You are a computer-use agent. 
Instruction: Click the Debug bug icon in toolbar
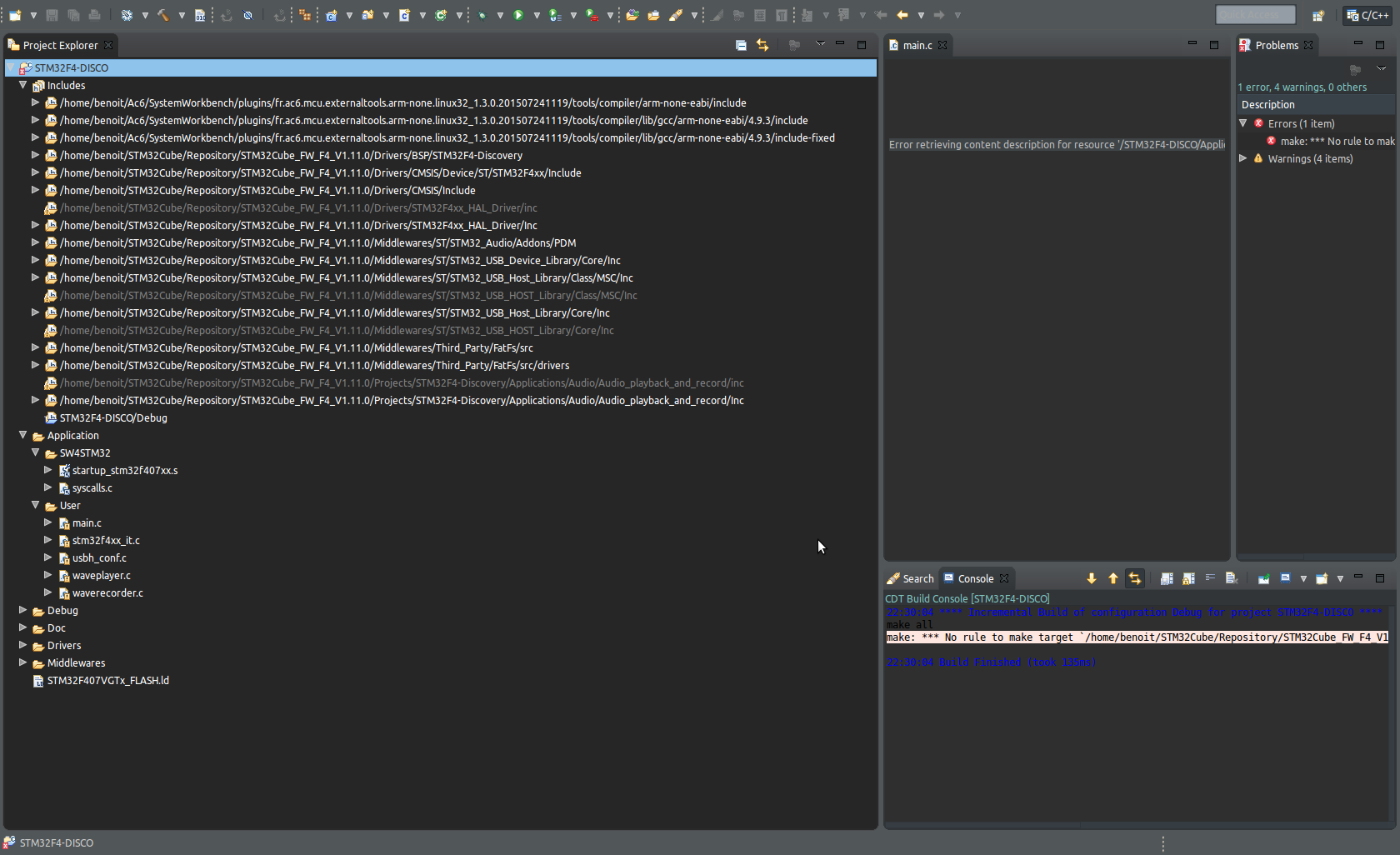(x=482, y=15)
